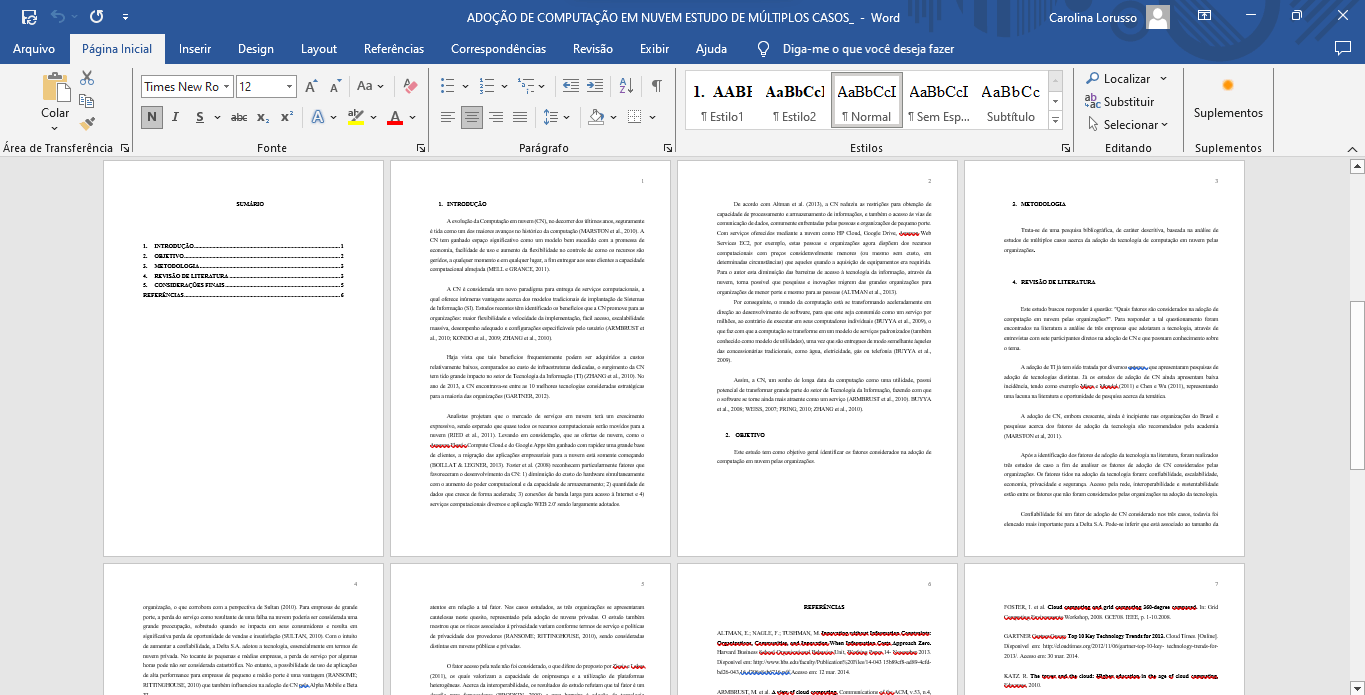This screenshot has width=1365, height=695.
Task: Click the user account avatar picture
Action: [1158, 17]
